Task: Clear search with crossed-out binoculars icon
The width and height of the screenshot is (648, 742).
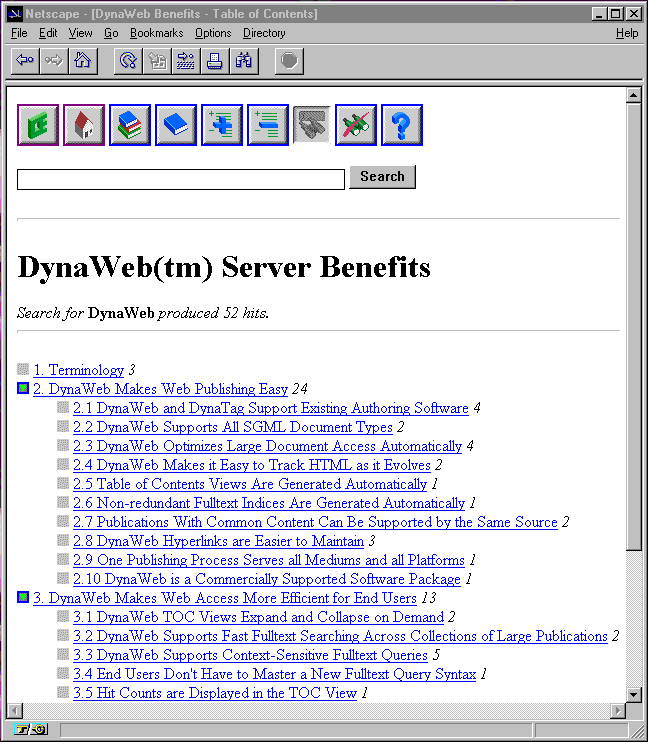Action: pos(356,125)
